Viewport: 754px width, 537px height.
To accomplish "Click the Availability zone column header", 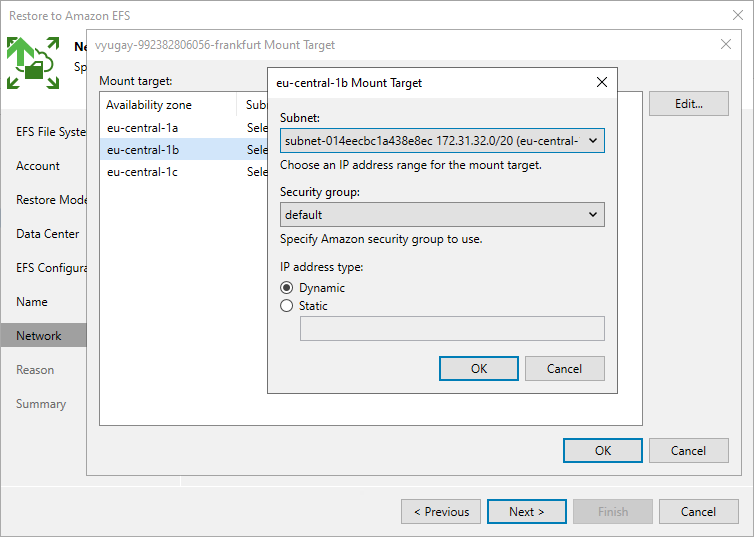I will (168, 105).
